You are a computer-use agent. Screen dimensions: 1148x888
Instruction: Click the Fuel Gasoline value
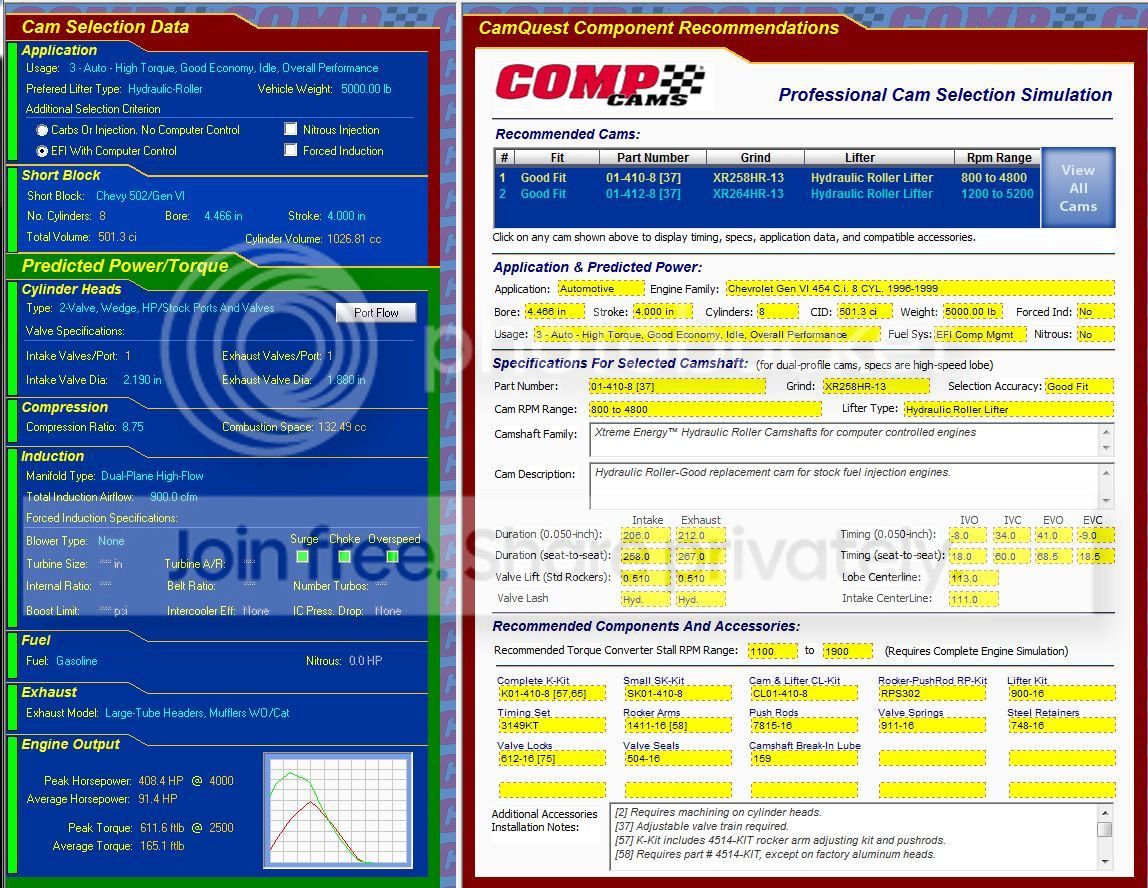click(76, 661)
